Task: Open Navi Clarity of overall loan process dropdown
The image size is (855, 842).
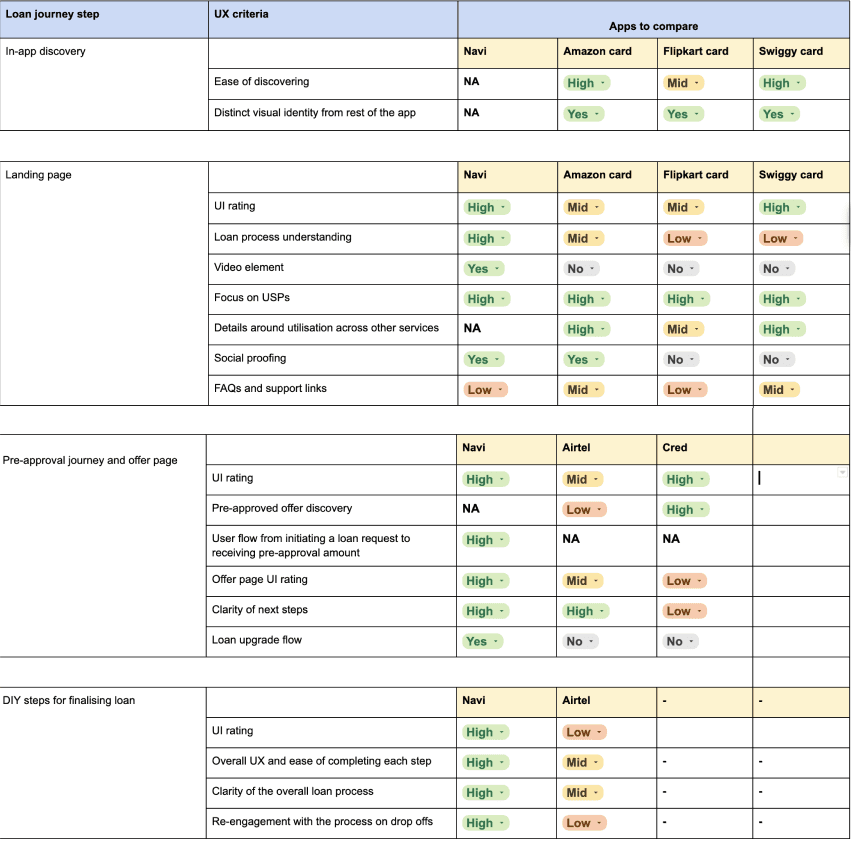Action: (x=485, y=793)
